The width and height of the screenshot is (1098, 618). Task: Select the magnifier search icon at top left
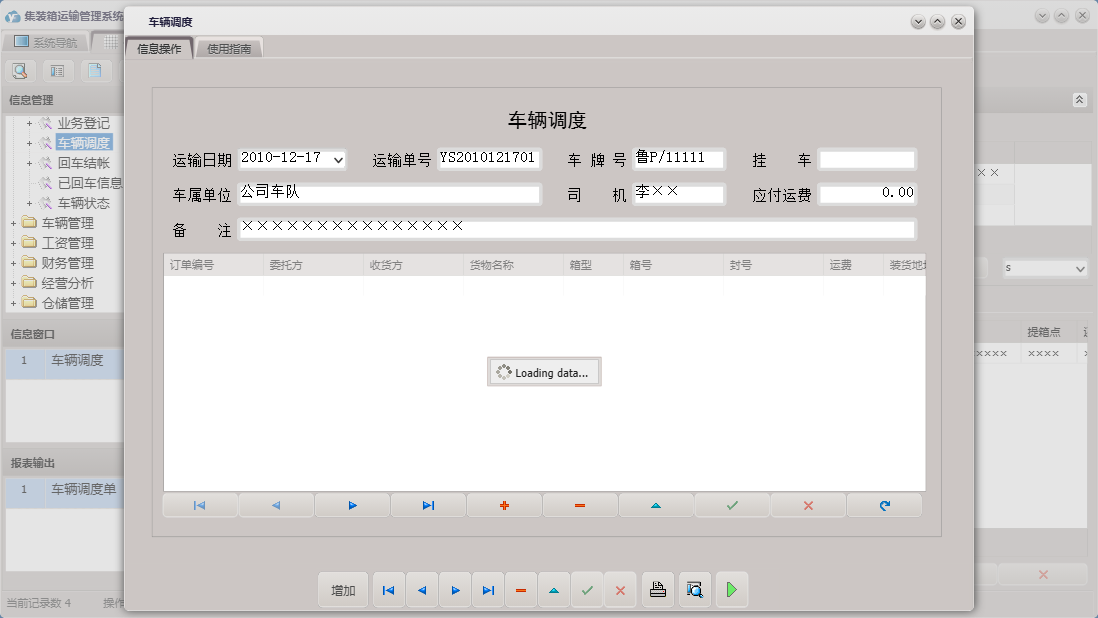[20, 71]
